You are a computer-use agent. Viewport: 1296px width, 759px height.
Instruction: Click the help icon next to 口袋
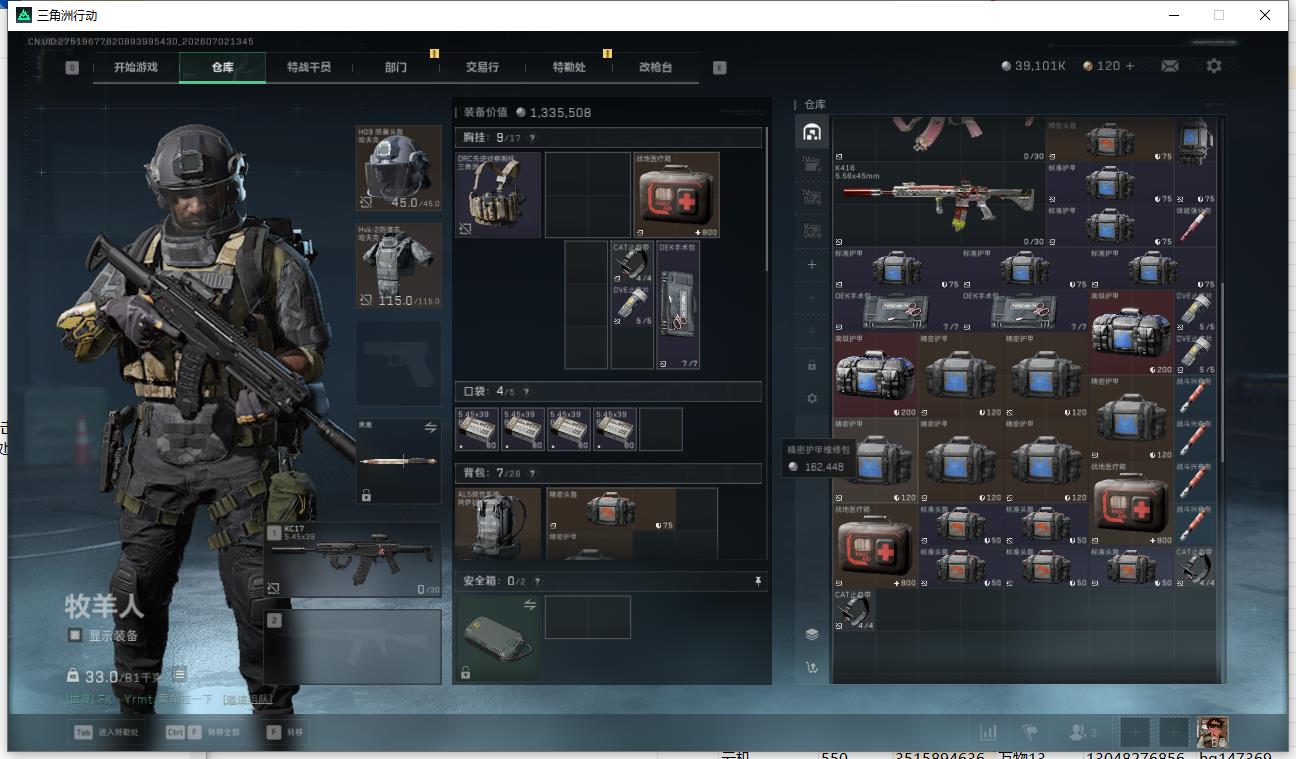pyautogui.click(x=526, y=392)
